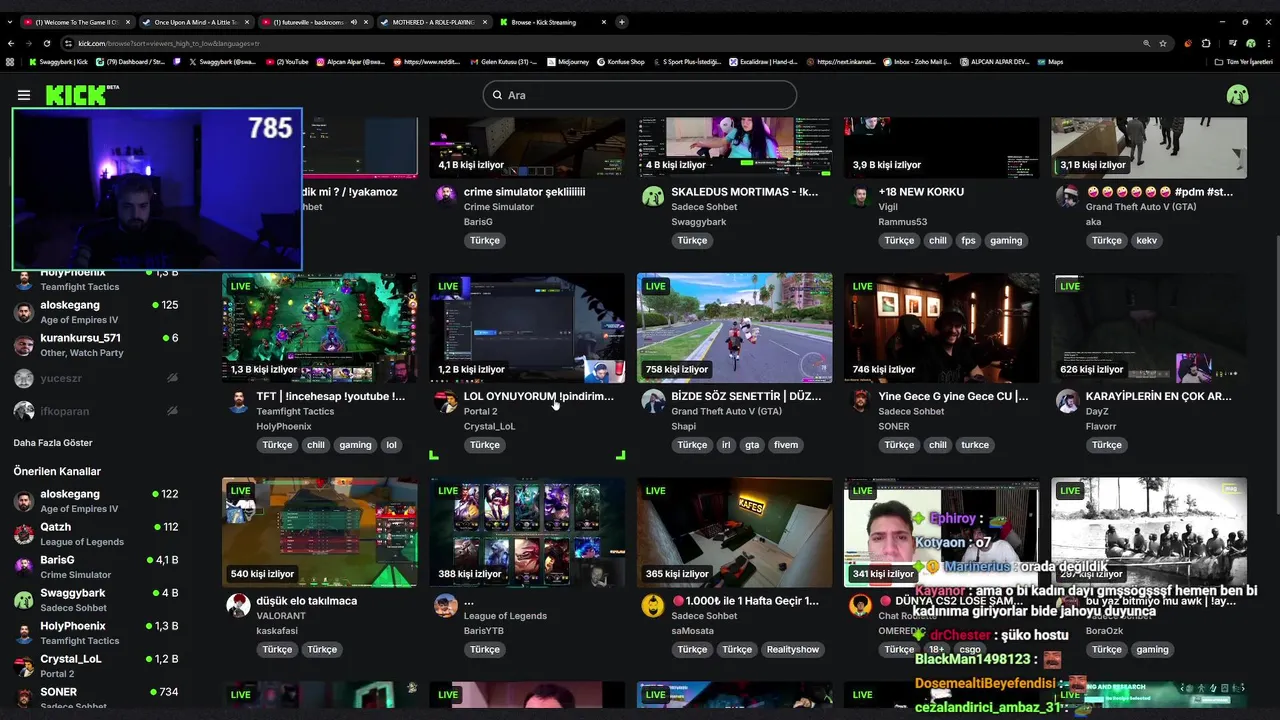
Task: Open the zoom magnifier icon in the address bar
Action: pyautogui.click(x=1146, y=43)
